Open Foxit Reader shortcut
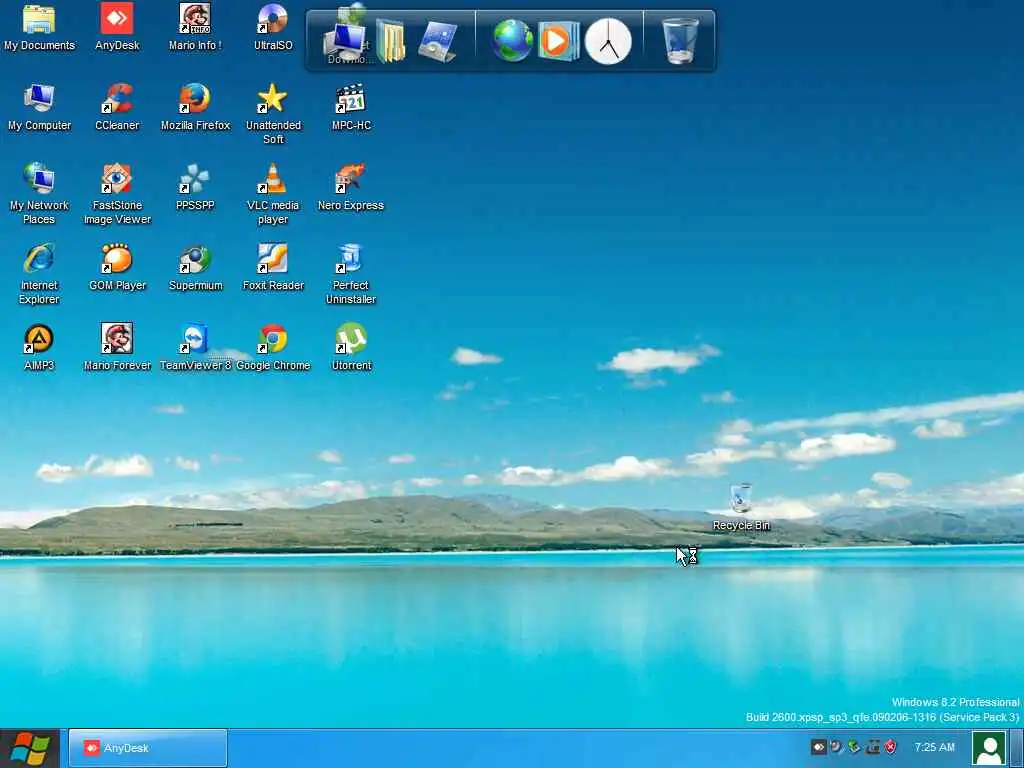Screen dimensions: 1024x768 coord(273,268)
